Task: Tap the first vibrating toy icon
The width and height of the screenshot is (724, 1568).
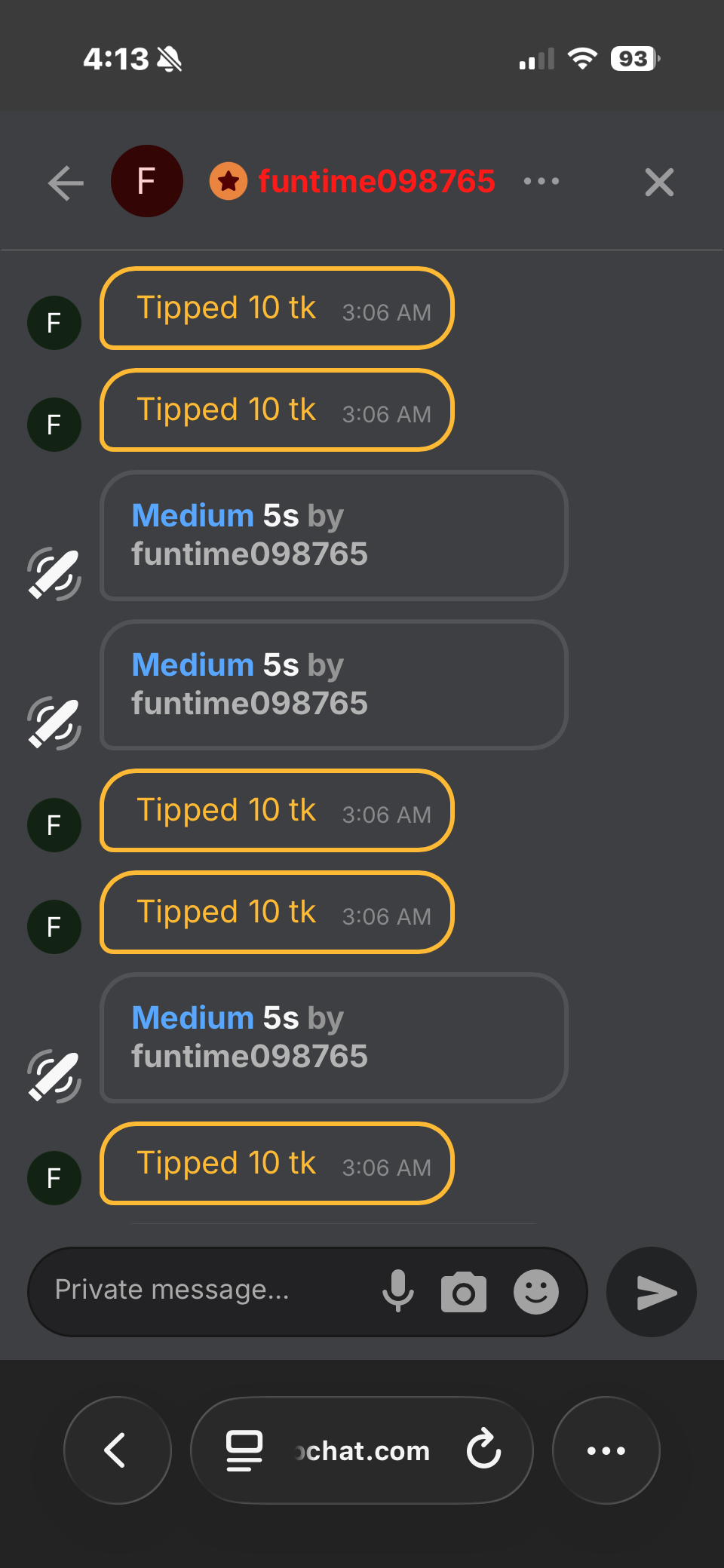Action: (x=54, y=574)
